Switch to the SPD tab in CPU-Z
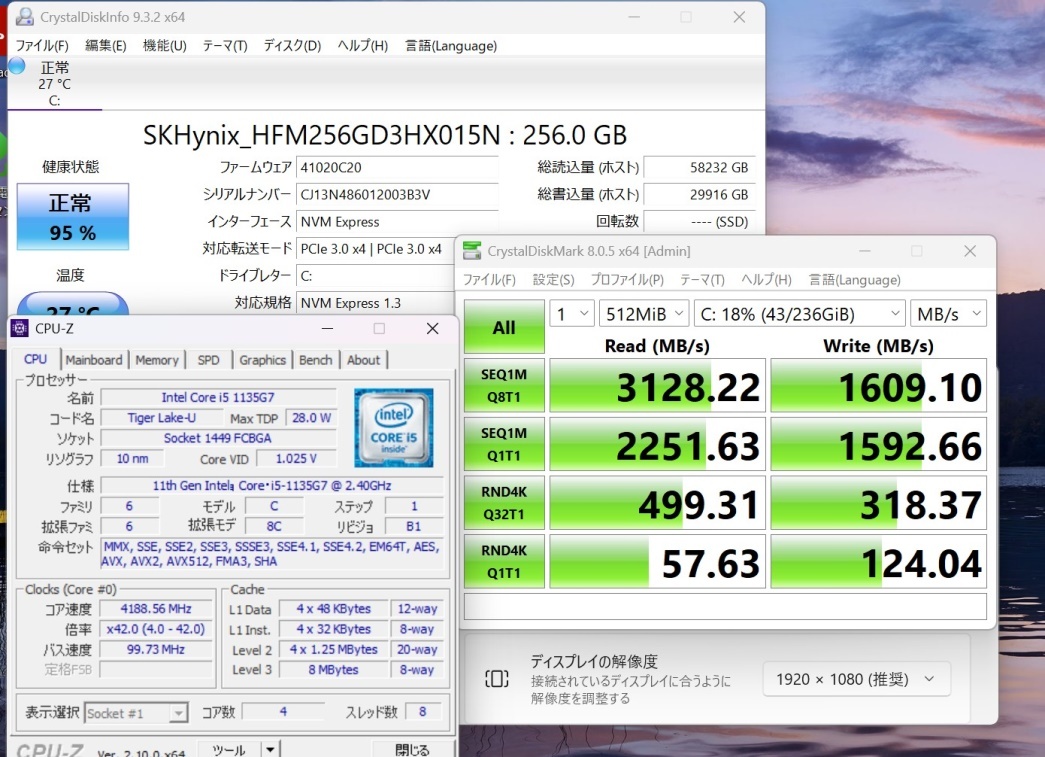This screenshot has height=757, width=1045. (208, 360)
